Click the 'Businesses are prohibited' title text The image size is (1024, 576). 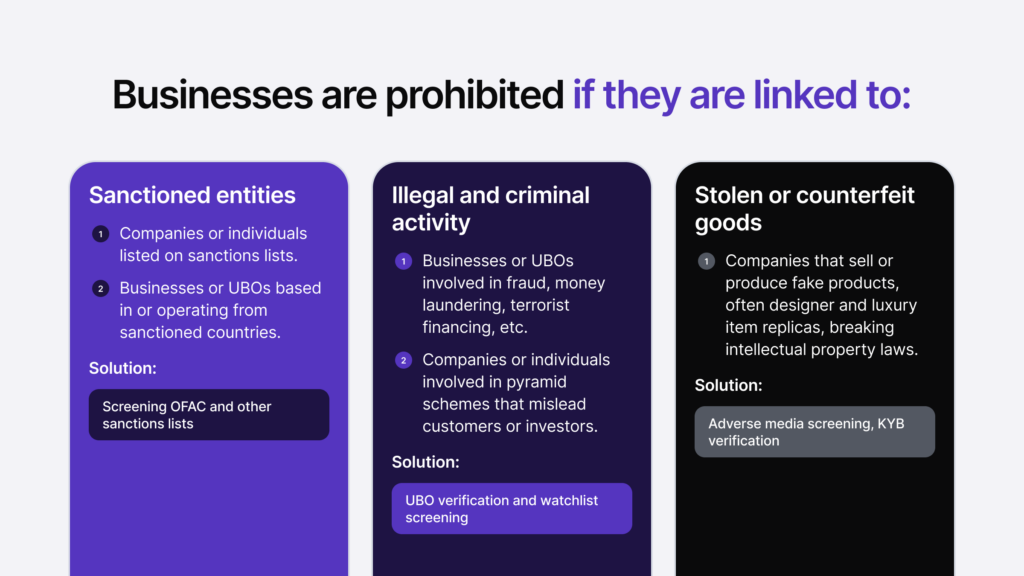[x=338, y=95]
